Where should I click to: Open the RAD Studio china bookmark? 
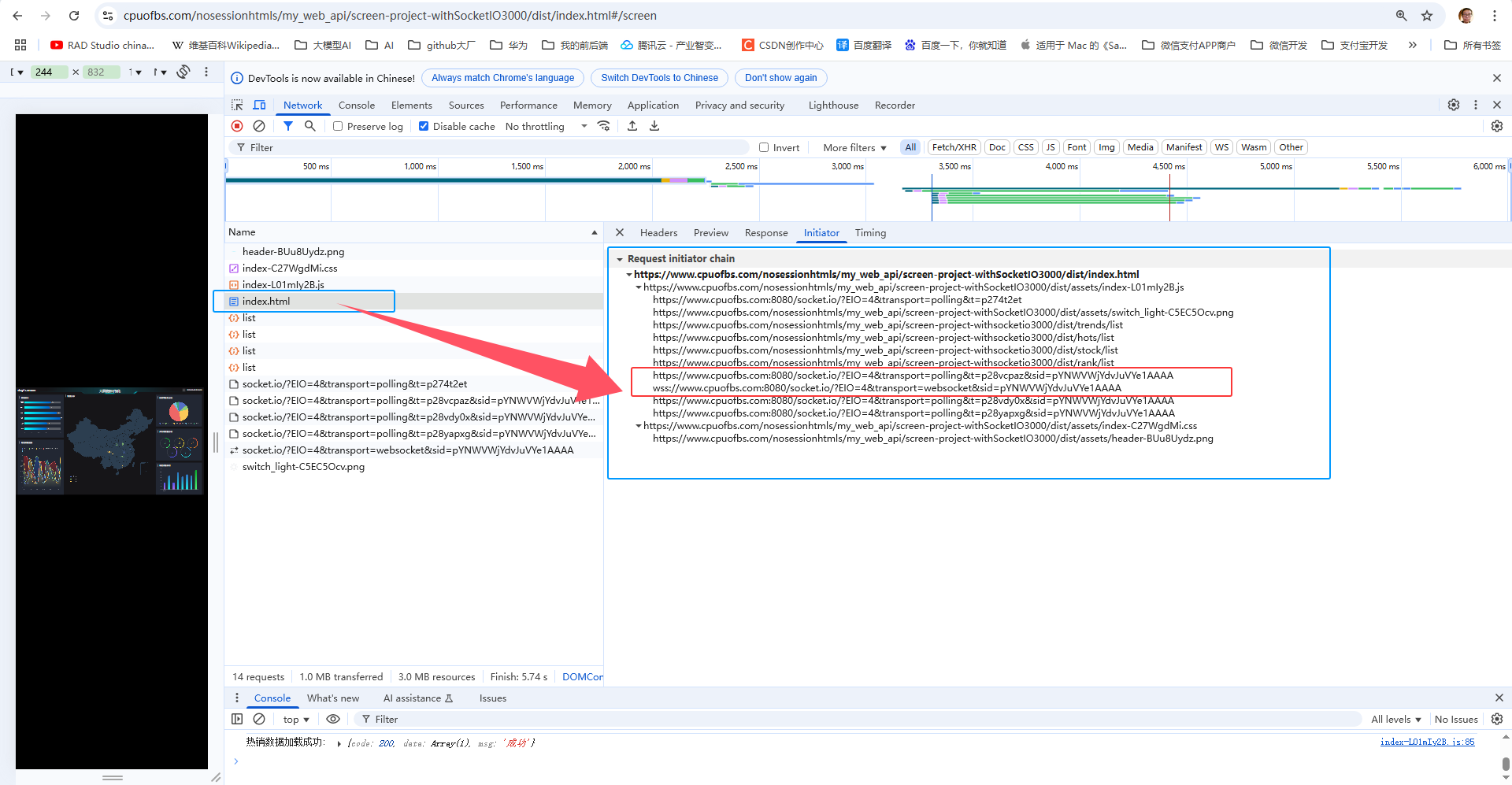[x=102, y=45]
